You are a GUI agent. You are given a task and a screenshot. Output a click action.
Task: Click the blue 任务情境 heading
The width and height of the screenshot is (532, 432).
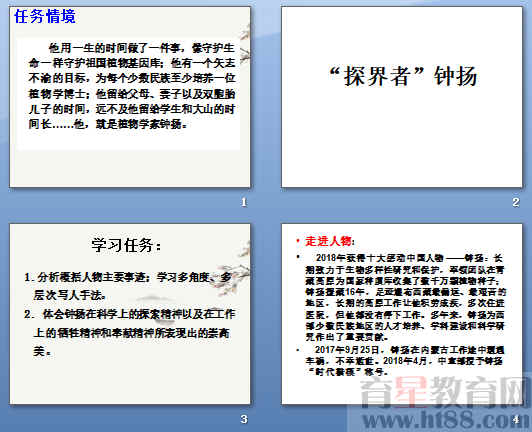pos(45,17)
